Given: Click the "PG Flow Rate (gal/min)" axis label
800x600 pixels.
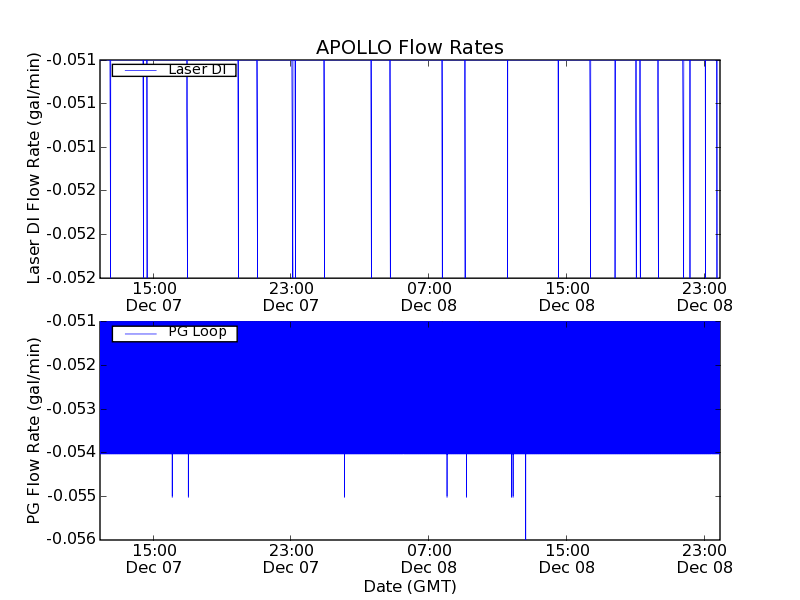Looking at the screenshot, I should coord(33,430).
